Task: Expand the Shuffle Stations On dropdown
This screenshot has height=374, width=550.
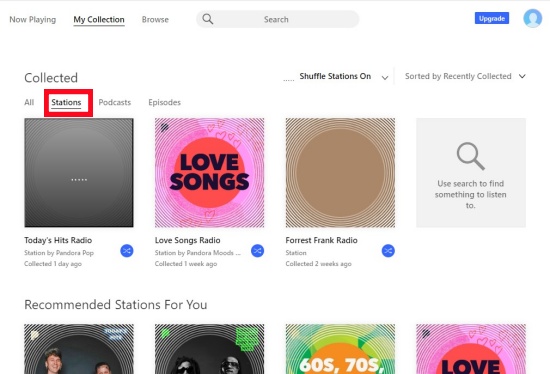Action: (385, 77)
